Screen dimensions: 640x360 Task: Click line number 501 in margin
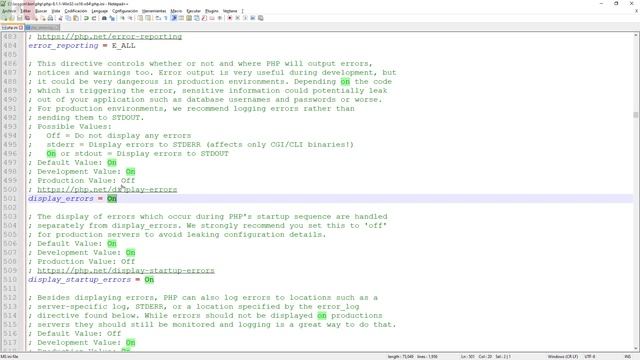coord(10,198)
